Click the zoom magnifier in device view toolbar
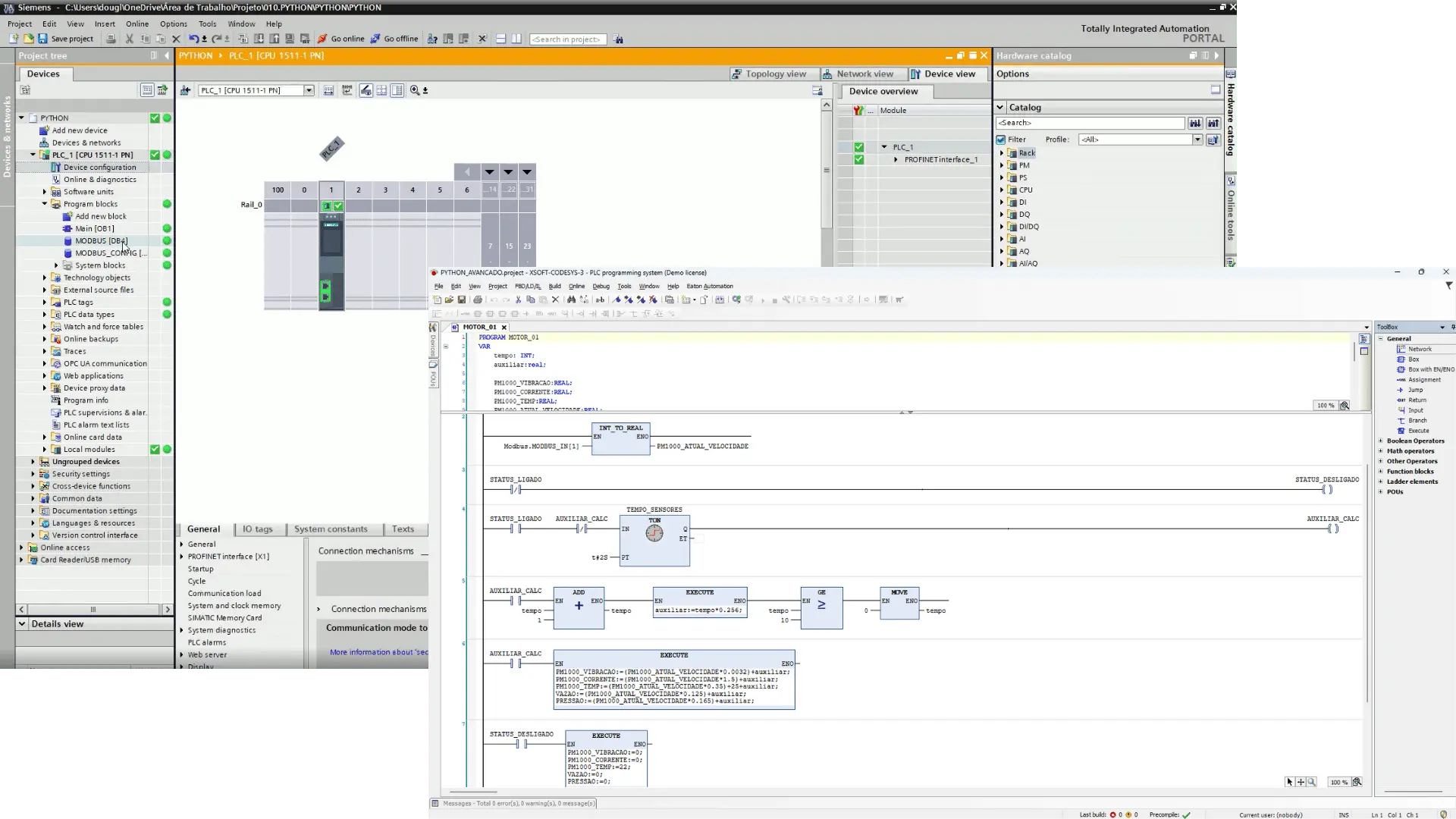Screen dimensions: 1456x819 pos(414,90)
